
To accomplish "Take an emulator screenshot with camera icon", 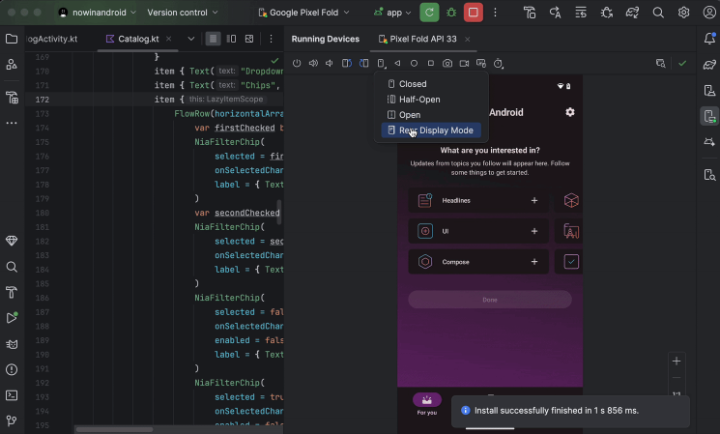I will (447, 63).
